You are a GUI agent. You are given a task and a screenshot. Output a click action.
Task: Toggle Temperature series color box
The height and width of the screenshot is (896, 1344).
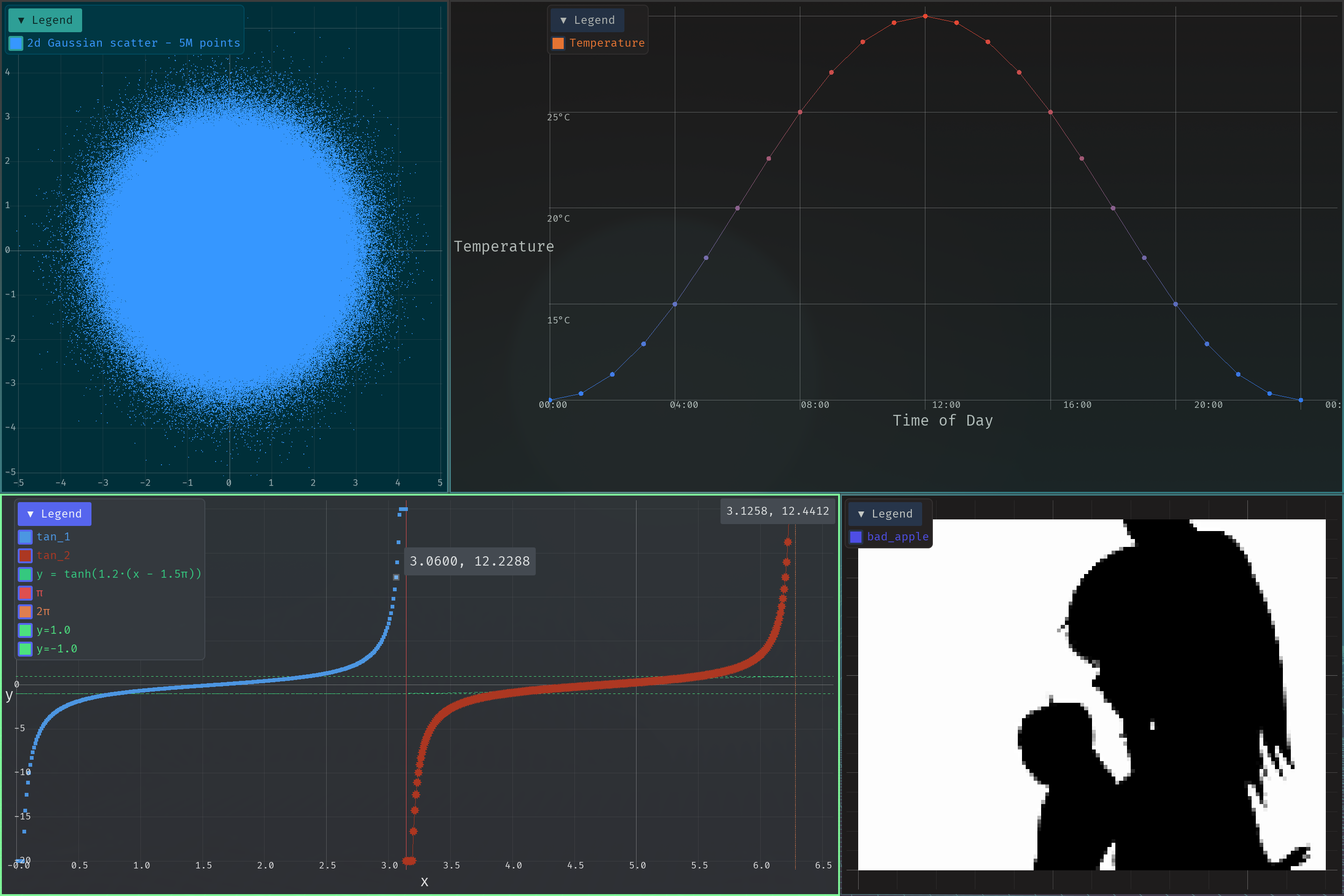(558, 43)
